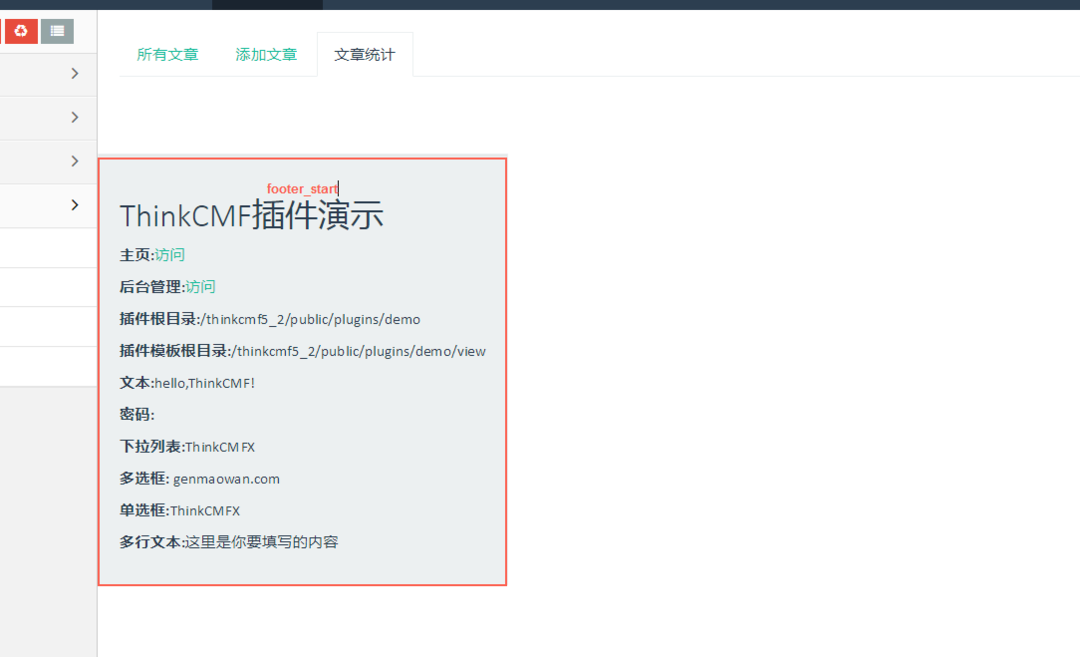Viewport: 1080px width, 657px height.
Task: Open the 添加文章 tab
Action: click(266, 55)
